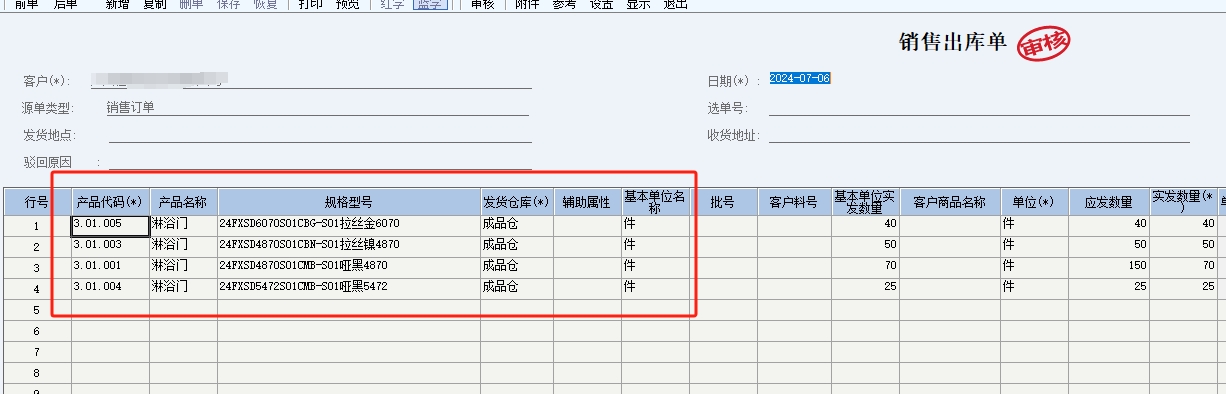Toggle the 蓝字 toolbar button
The height and width of the screenshot is (394, 1226).
tap(429, 4)
